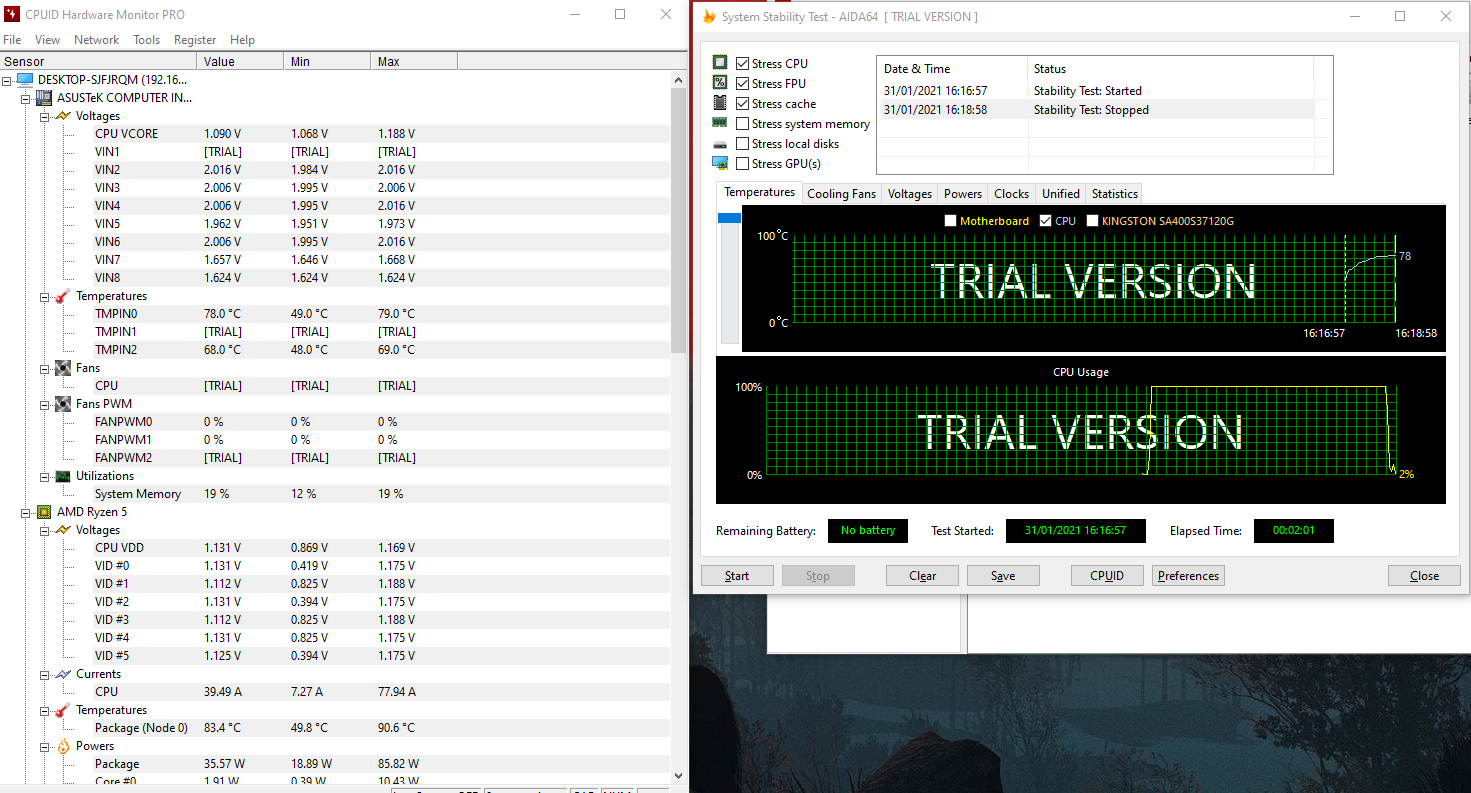Click the Fans PWM icon
Image resolution: width=1471 pixels, height=793 pixels.
[x=63, y=404]
